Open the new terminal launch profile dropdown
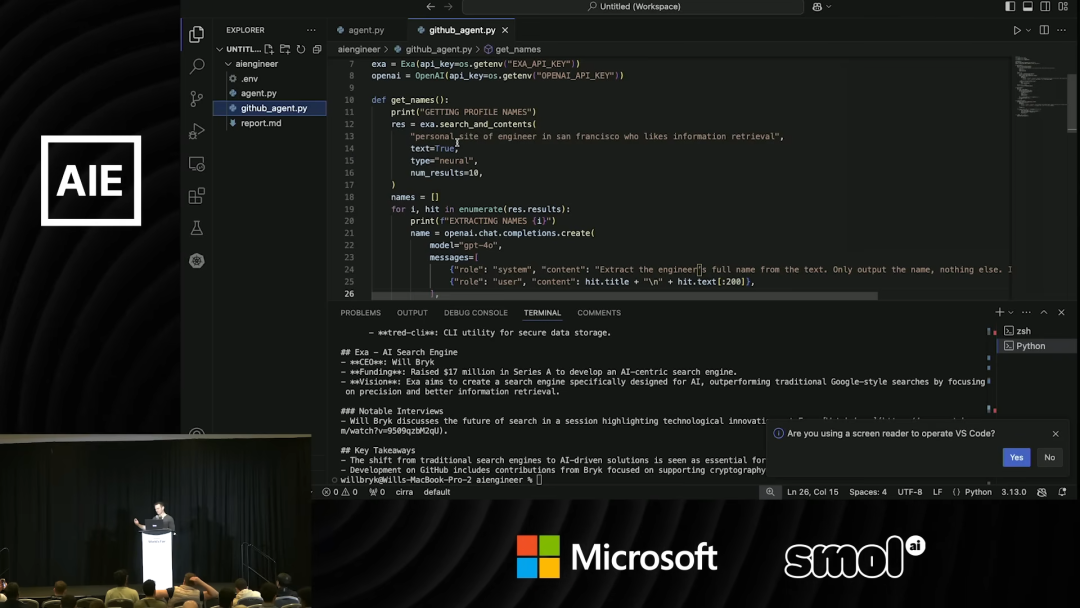Screen dimensions: 1080x608 point(1010,312)
